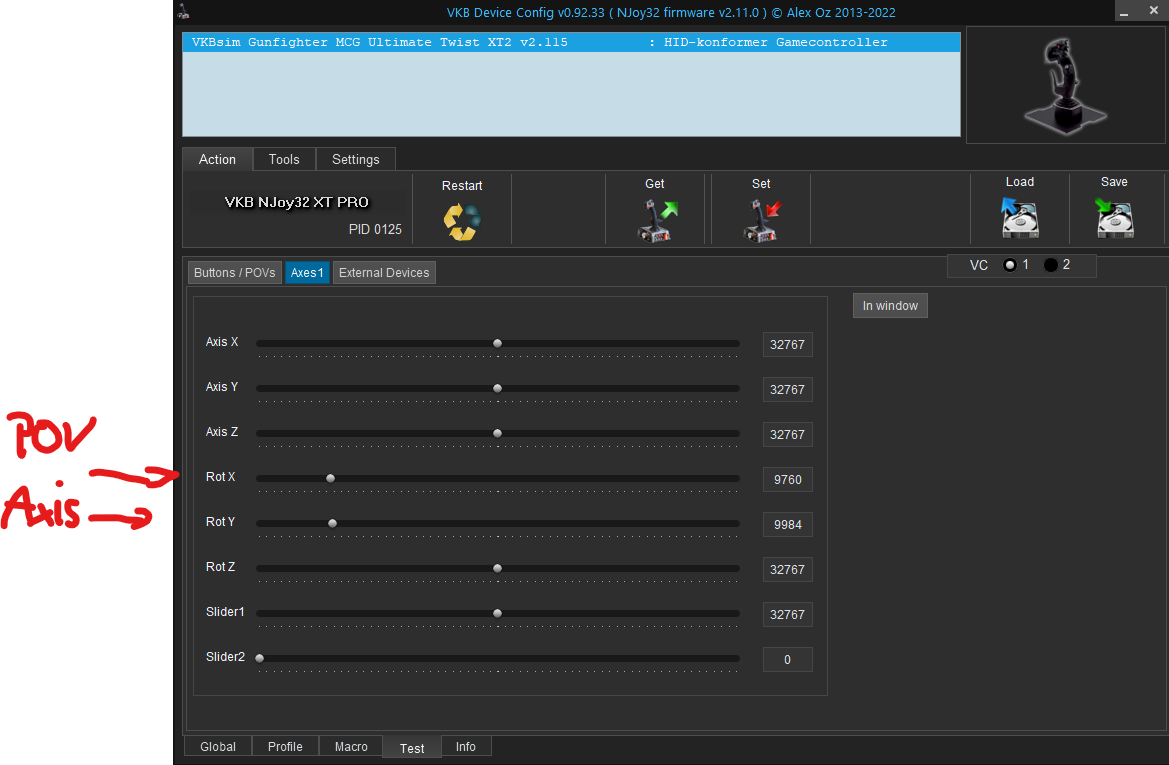Click the Axis Y value field
Screen dimensions: 1169x765
[x=787, y=389]
